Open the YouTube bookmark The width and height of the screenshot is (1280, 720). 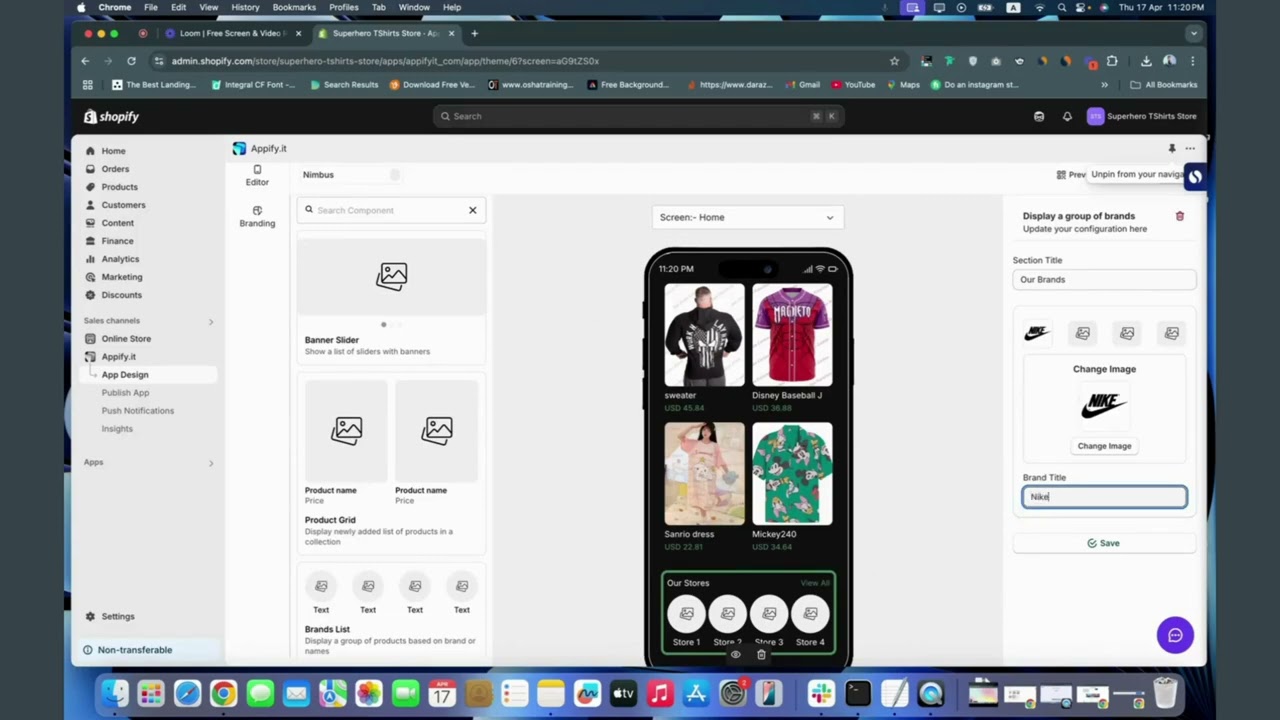tap(853, 85)
